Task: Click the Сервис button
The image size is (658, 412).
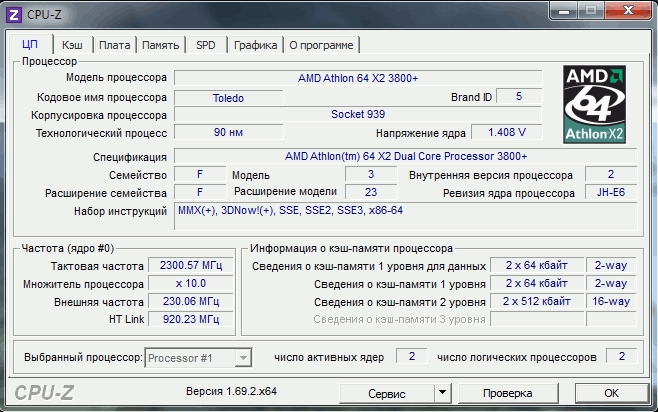Action: pos(386,394)
